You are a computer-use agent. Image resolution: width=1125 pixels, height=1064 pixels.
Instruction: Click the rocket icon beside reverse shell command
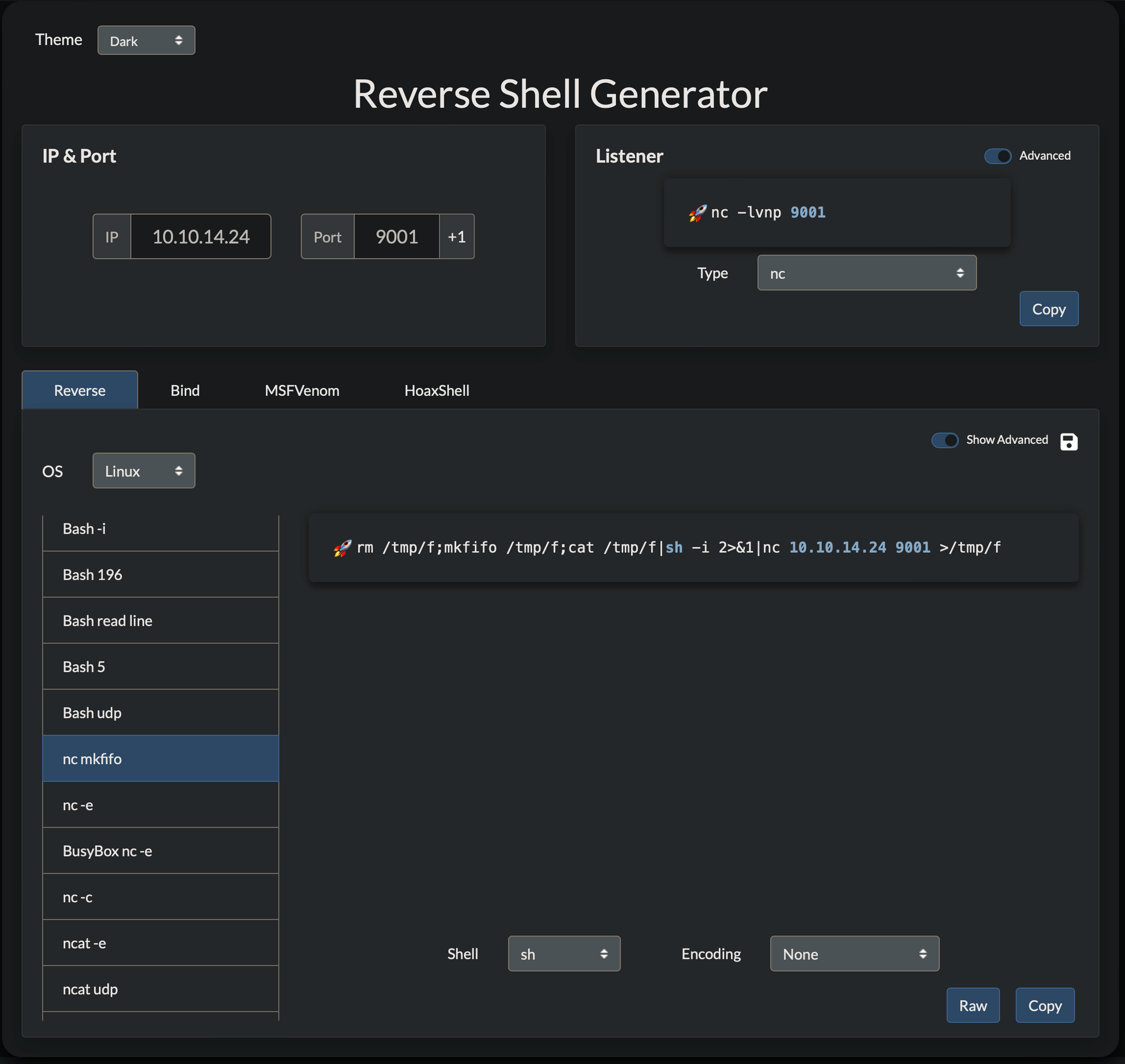[342, 548]
